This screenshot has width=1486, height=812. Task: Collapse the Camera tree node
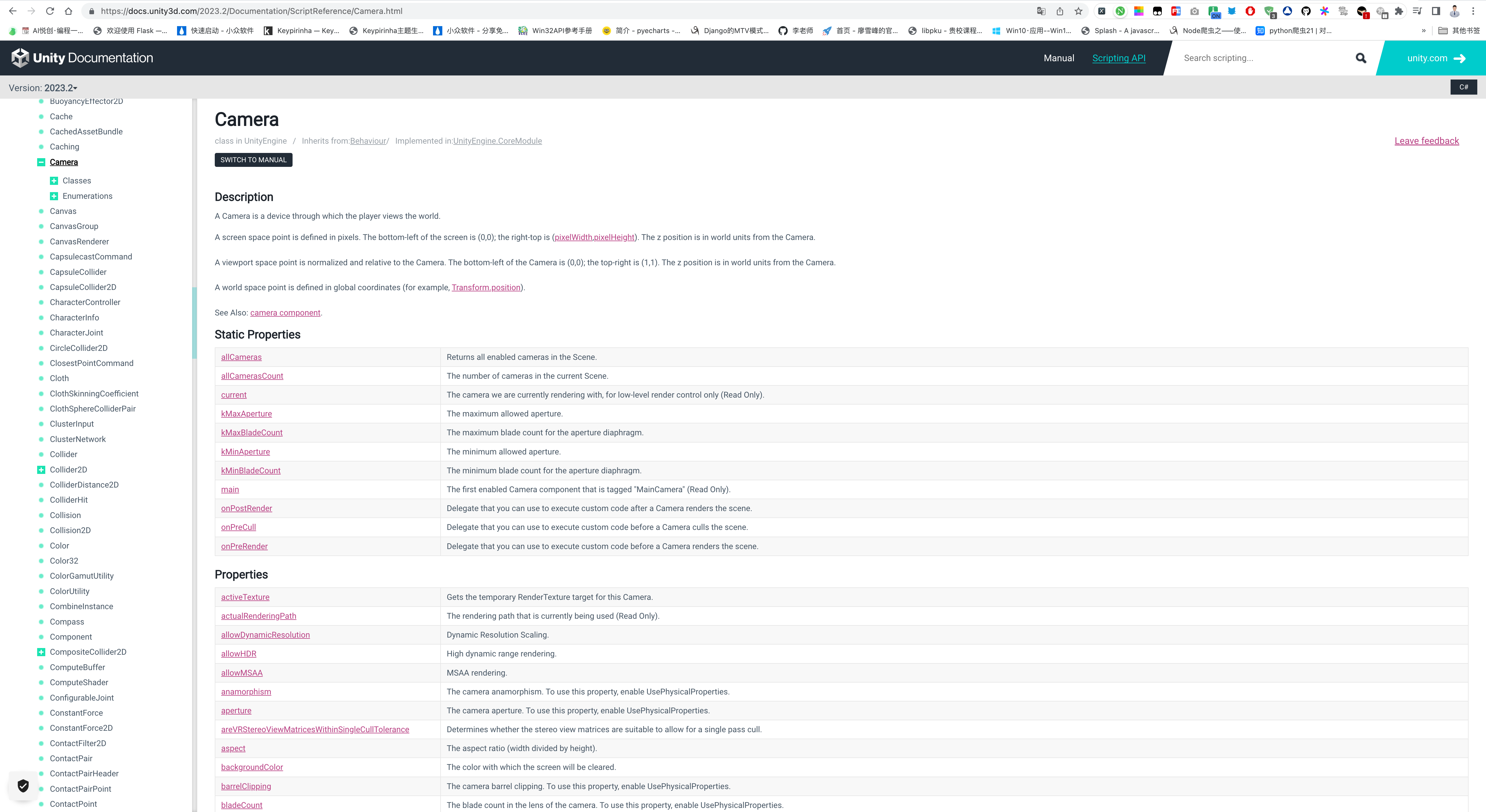[x=41, y=162]
